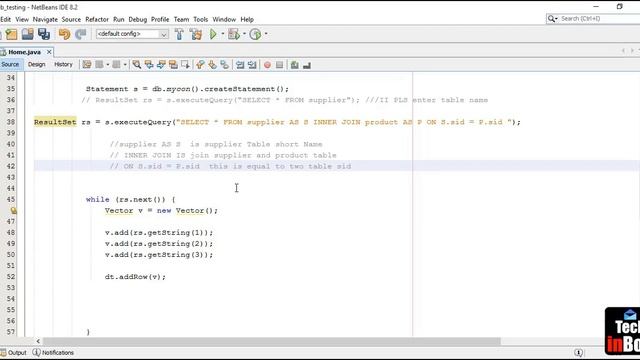Screen dimensions: 640x360
Task: Close the Home.java tab
Action: pyautogui.click(x=49, y=52)
